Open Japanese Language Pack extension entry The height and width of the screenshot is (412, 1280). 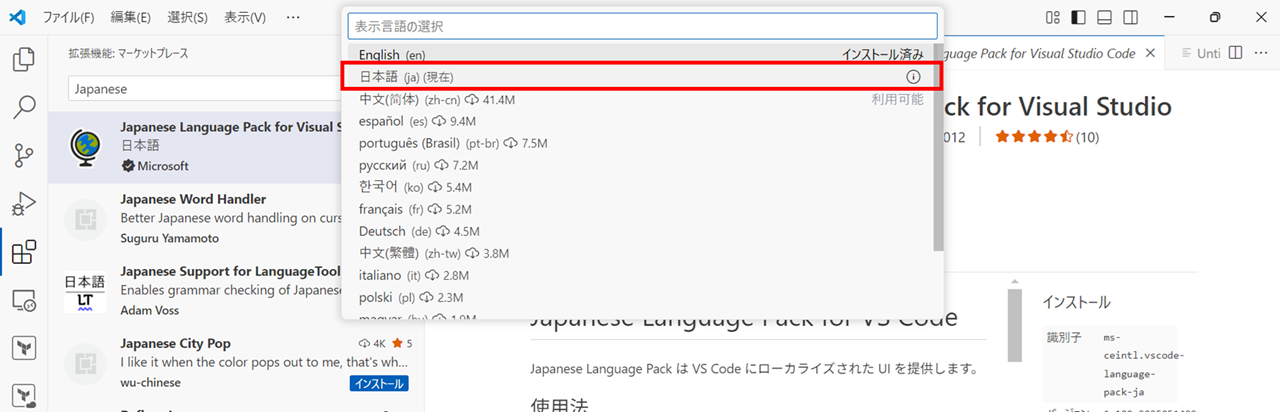195,146
